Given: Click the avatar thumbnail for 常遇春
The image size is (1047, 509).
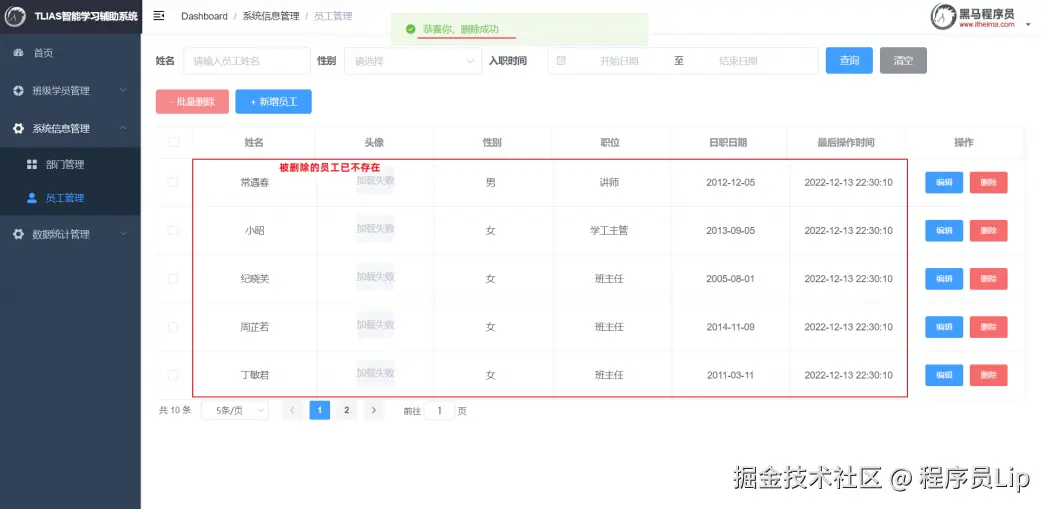Looking at the screenshot, I should click(375, 180).
